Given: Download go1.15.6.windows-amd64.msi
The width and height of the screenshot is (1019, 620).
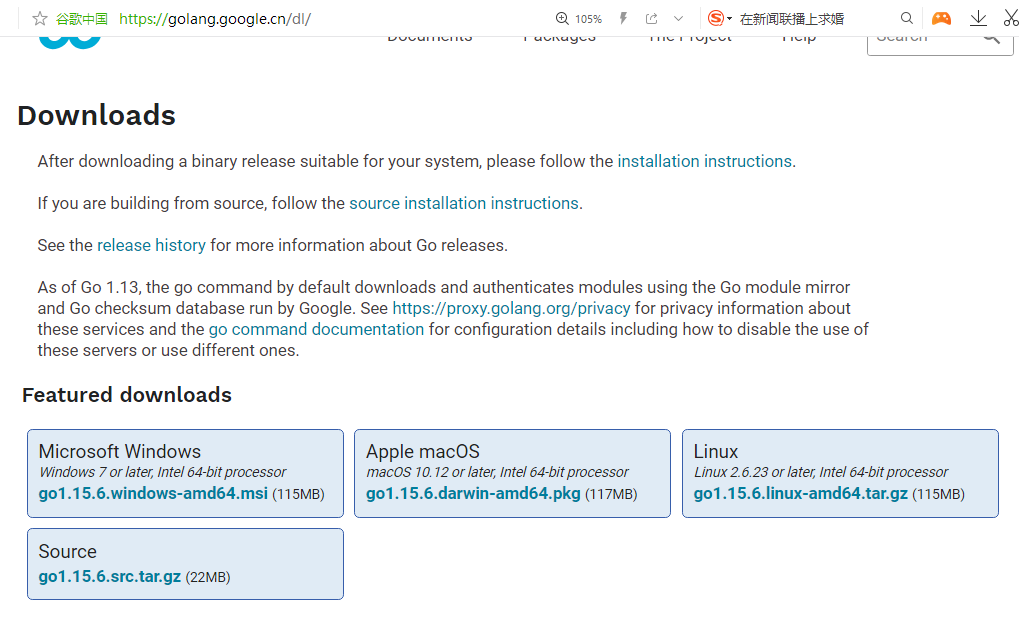Looking at the screenshot, I should point(153,493).
